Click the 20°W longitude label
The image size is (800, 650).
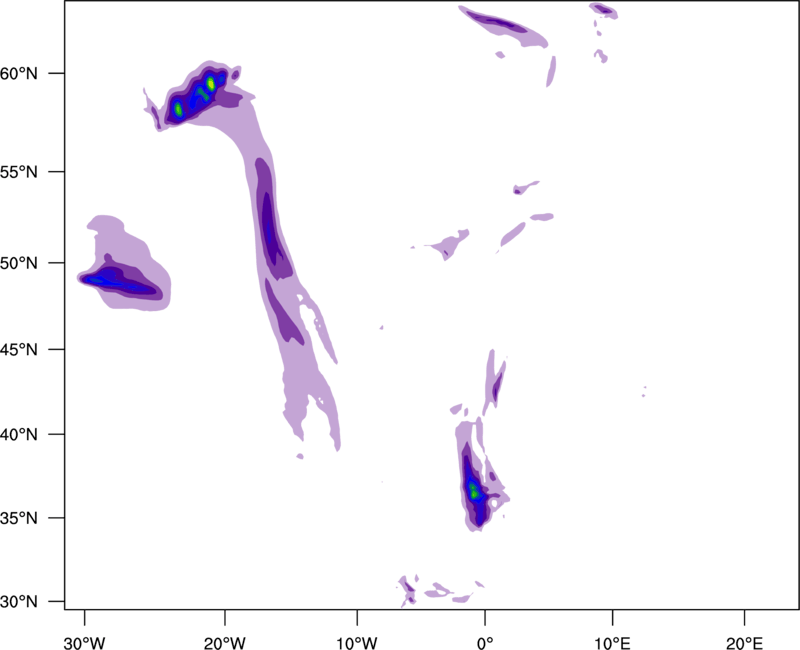225,643
